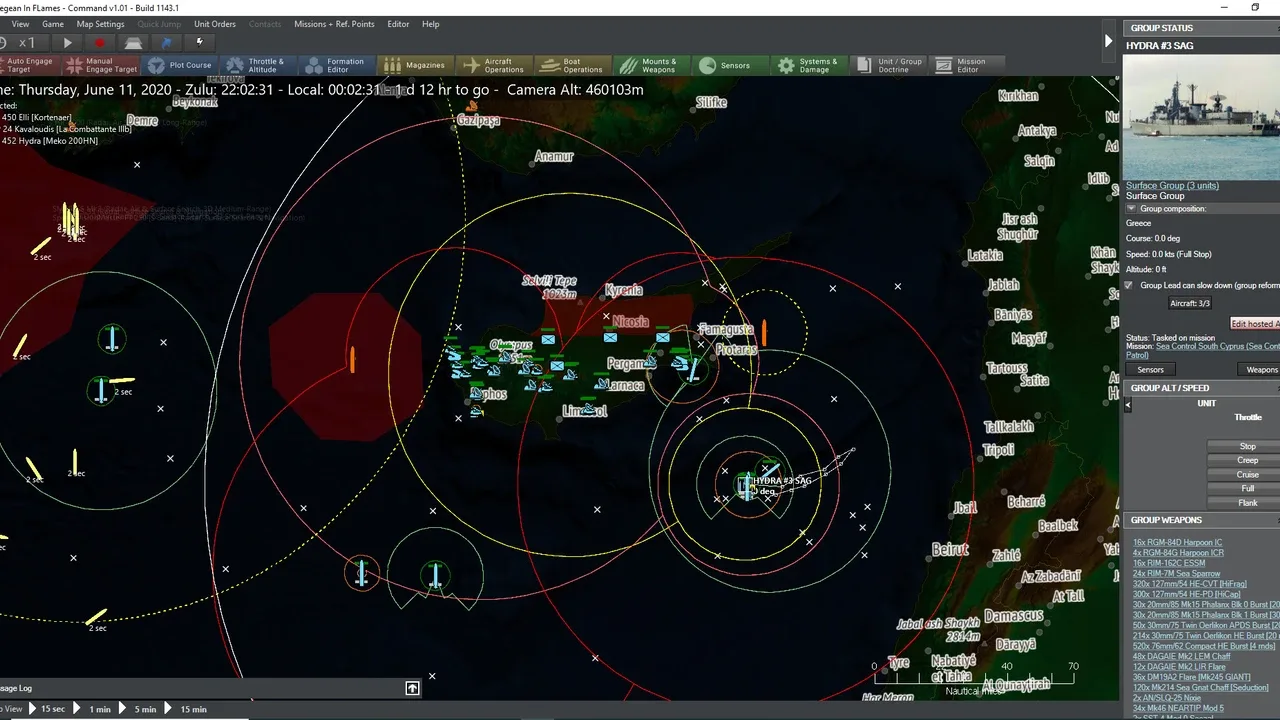Set throttle to Flank

coord(1247,502)
